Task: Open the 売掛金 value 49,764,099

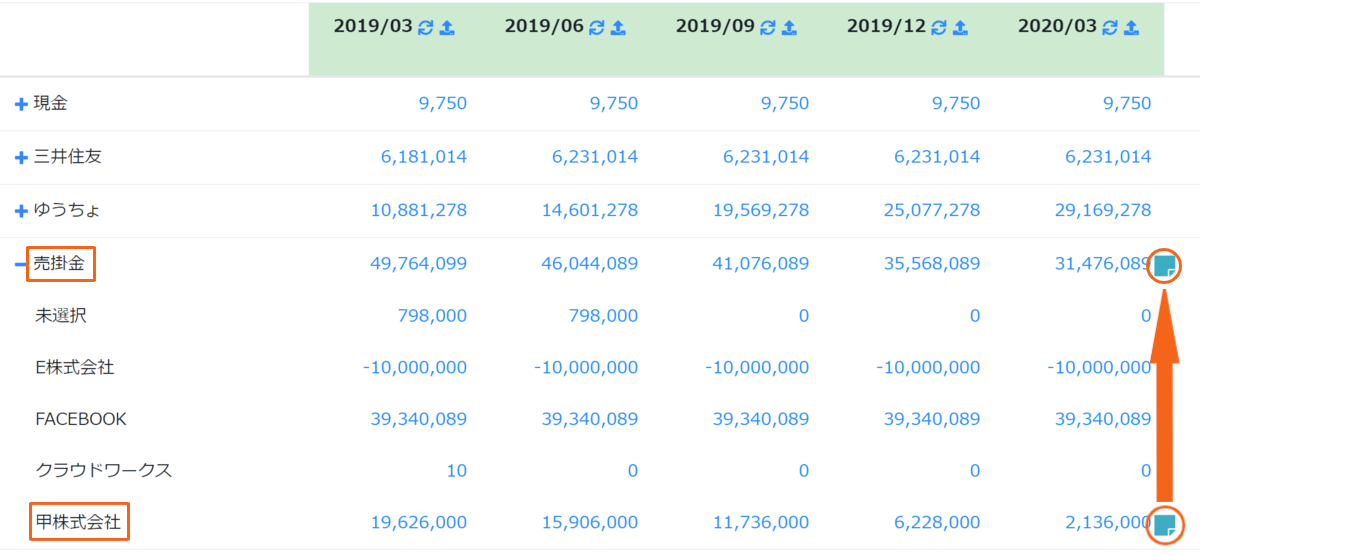Action: click(x=418, y=264)
